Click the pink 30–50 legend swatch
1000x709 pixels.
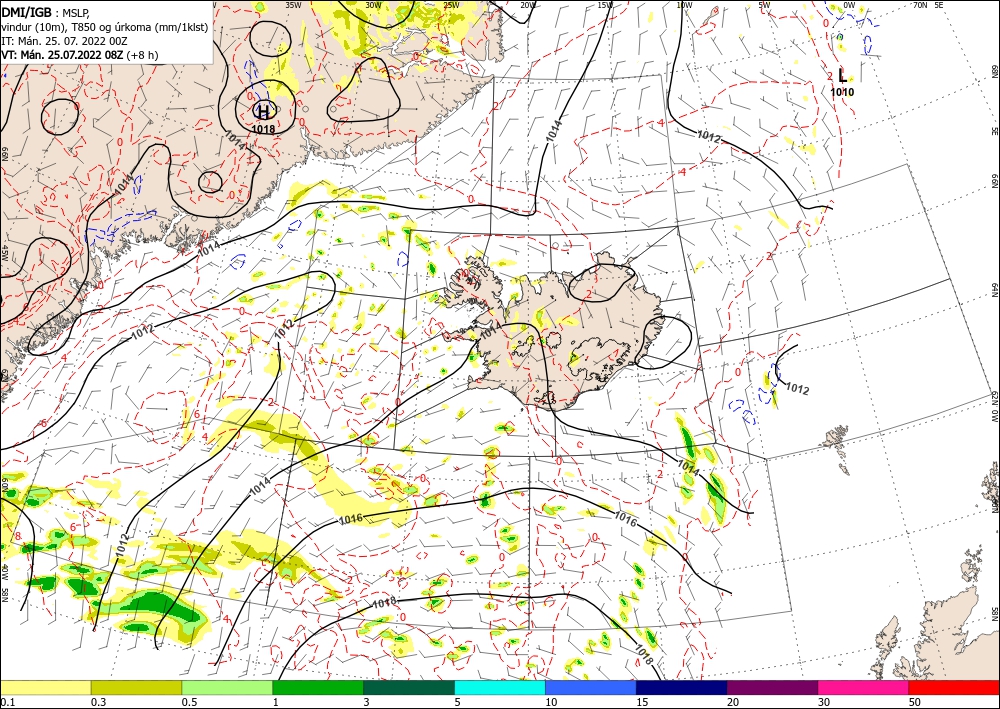(x=864, y=687)
